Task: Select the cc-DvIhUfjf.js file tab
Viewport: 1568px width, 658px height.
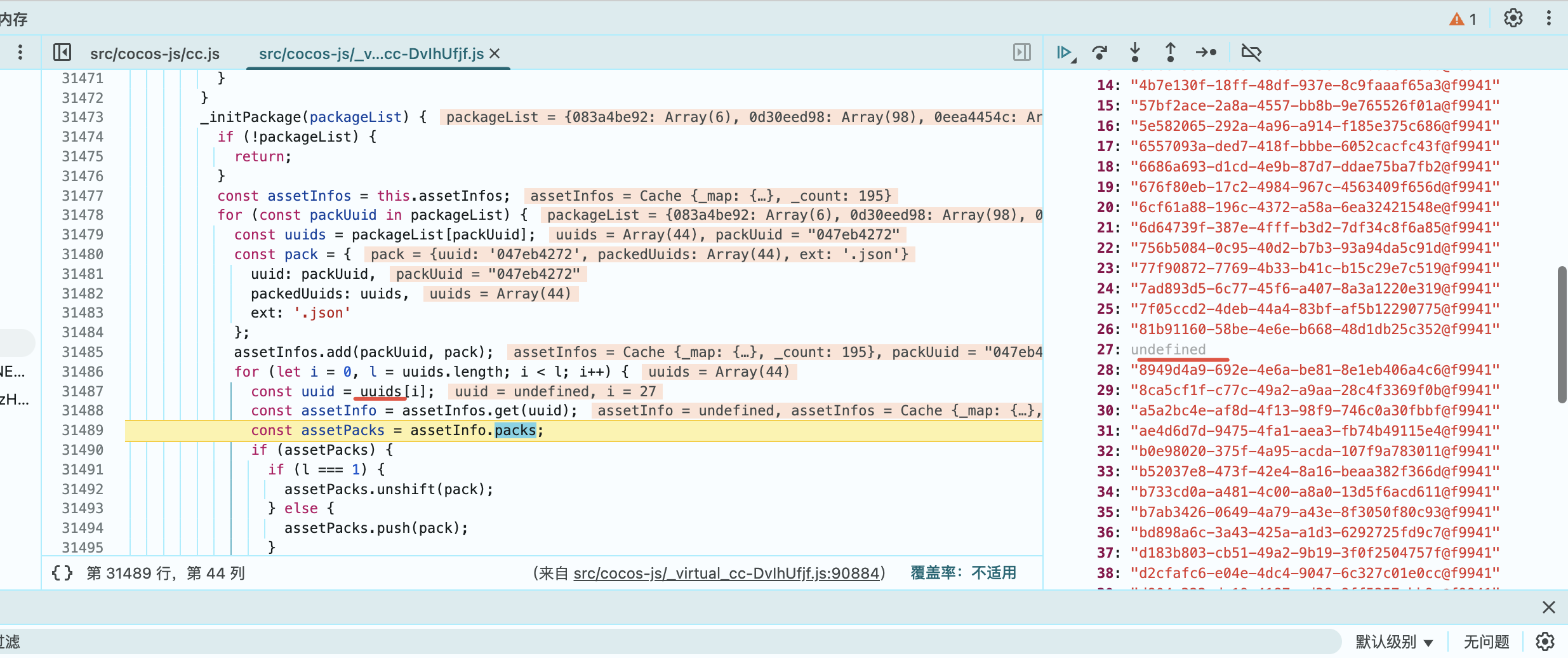Action: click(x=371, y=54)
